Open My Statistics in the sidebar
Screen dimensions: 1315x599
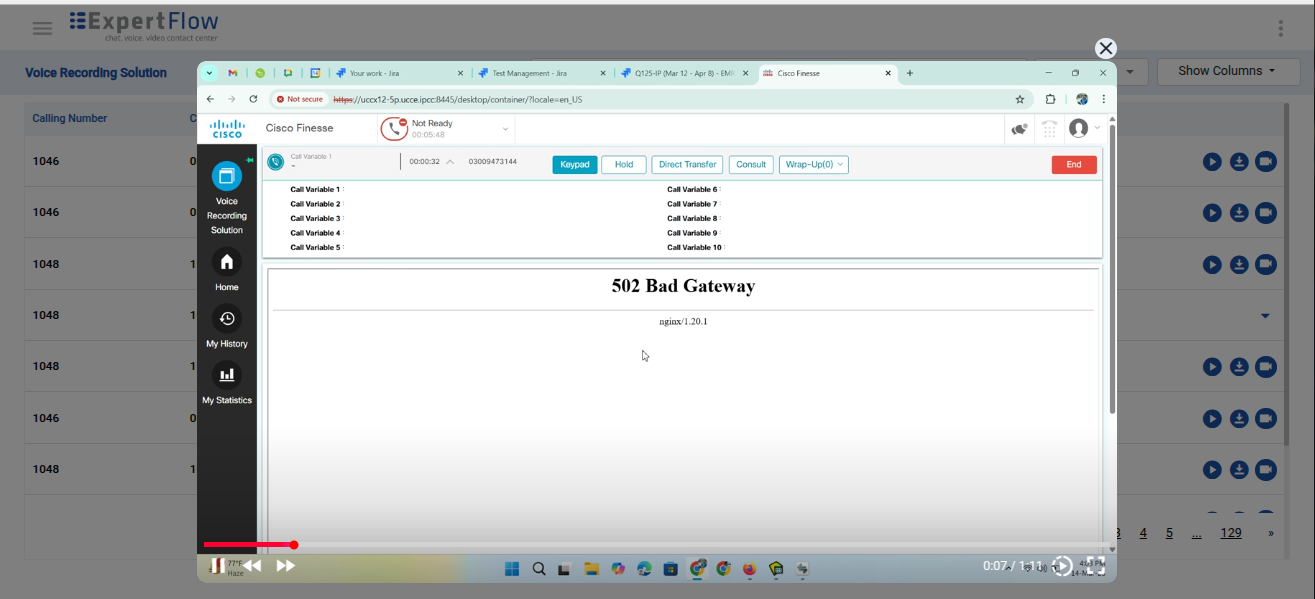pos(227,375)
